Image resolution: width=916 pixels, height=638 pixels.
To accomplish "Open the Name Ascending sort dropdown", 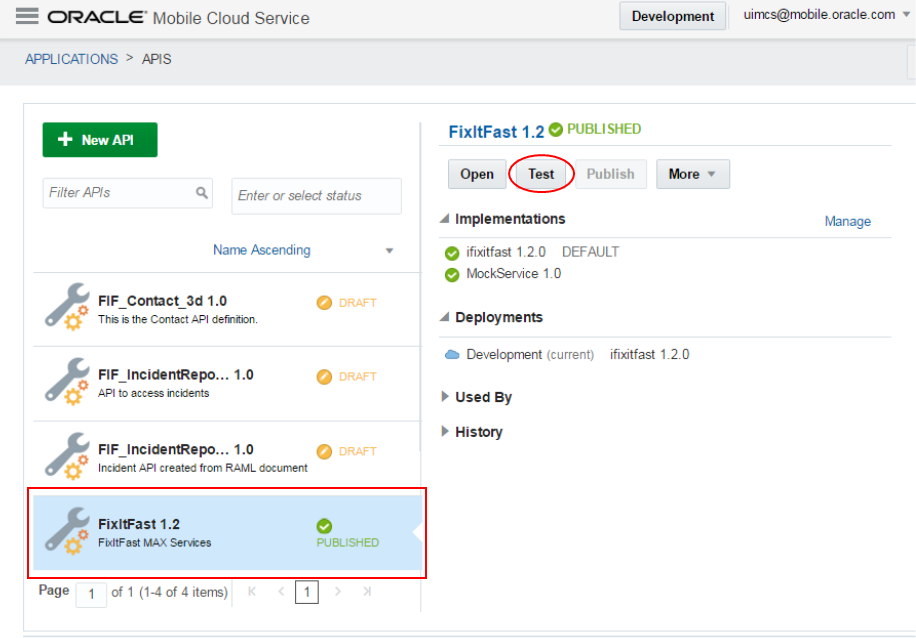I will point(303,250).
